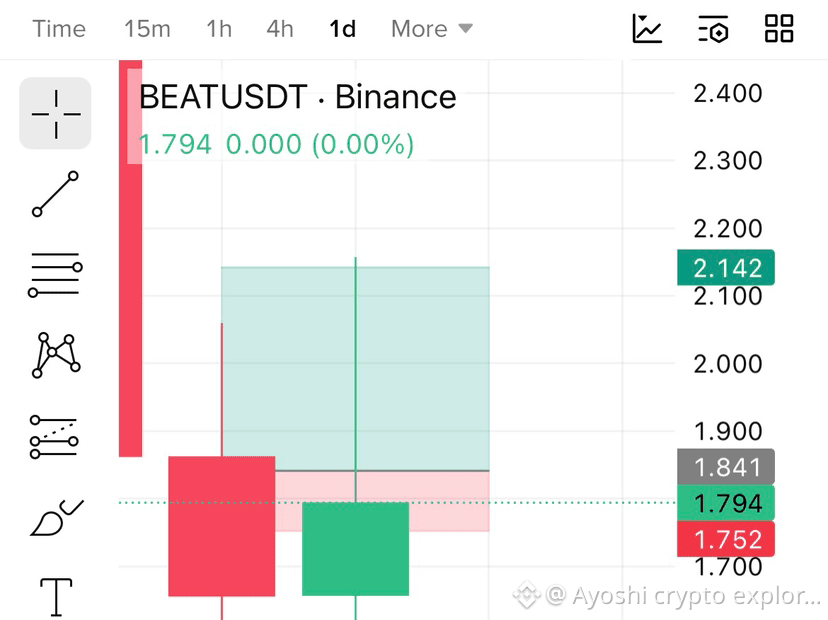Select the brush drawing tool
The height and width of the screenshot is (620, 828).
pyautogui.click(x=57, y=518)
